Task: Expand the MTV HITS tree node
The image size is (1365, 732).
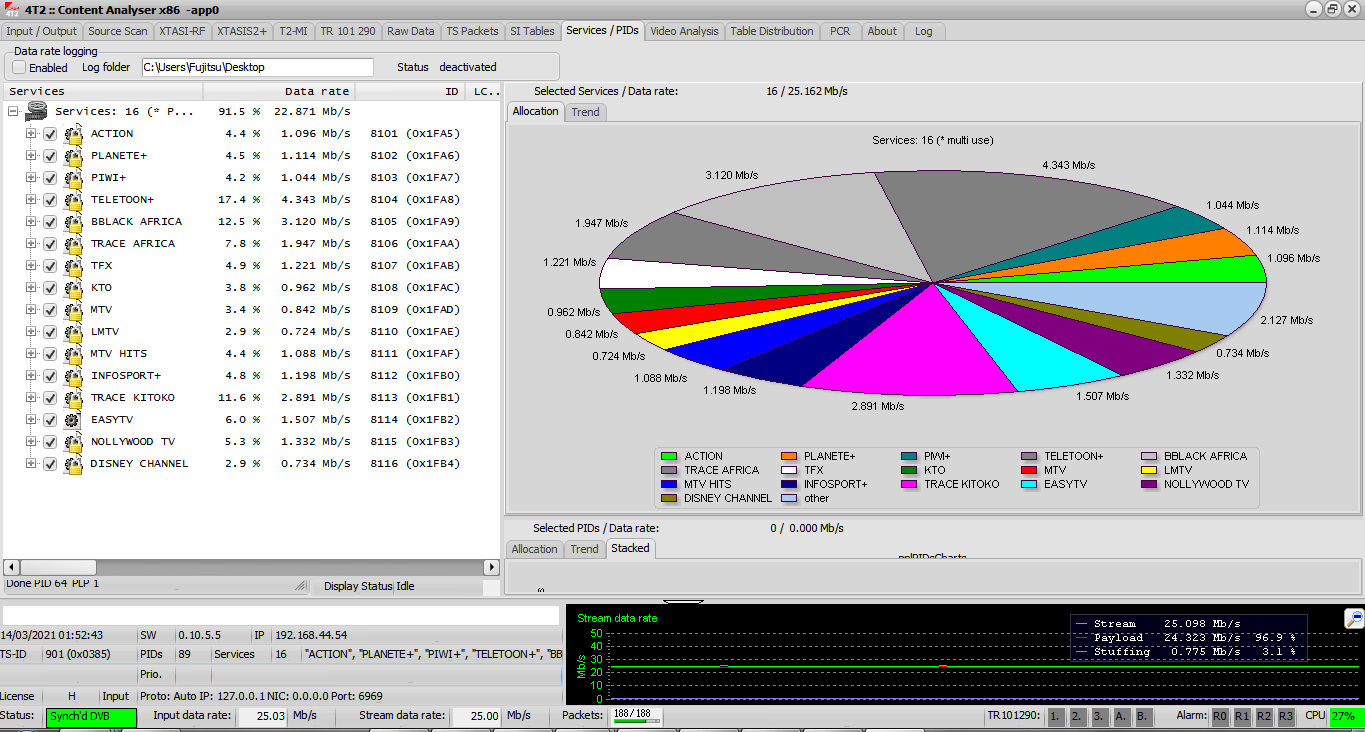Action: 31,354
